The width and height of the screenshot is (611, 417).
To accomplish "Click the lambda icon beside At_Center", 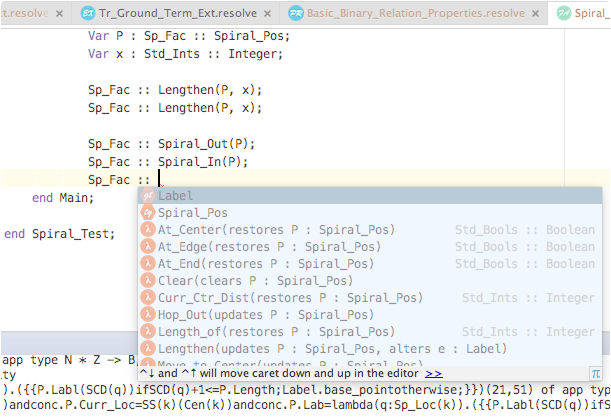I will click(148, 230).
